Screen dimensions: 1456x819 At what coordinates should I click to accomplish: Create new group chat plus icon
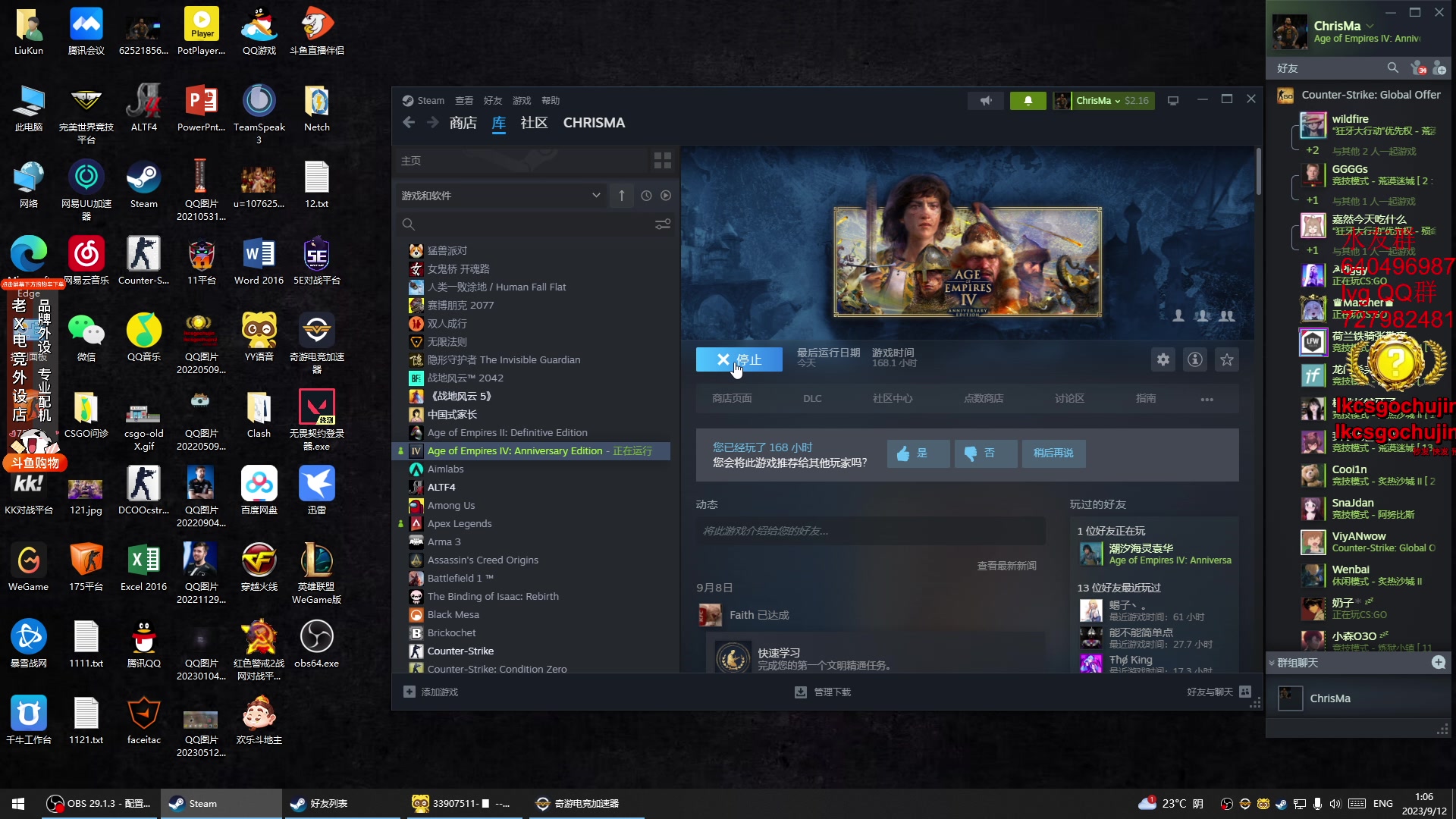(x=1439, y=663)
